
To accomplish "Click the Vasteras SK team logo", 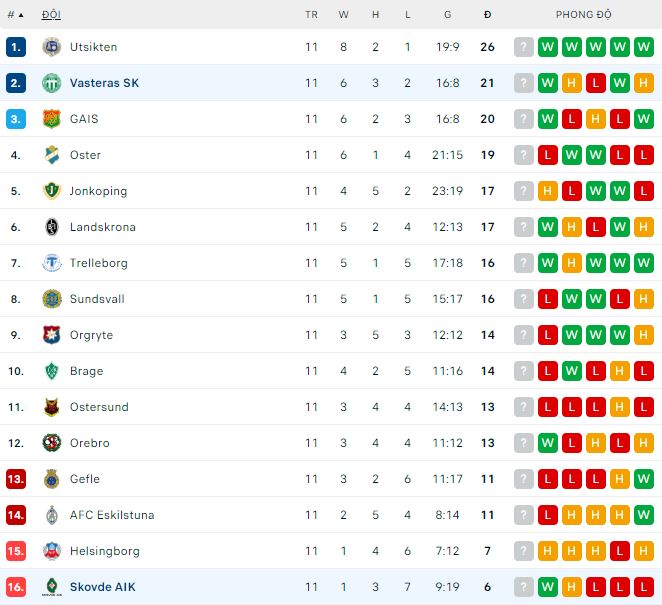I will [51, 83].
